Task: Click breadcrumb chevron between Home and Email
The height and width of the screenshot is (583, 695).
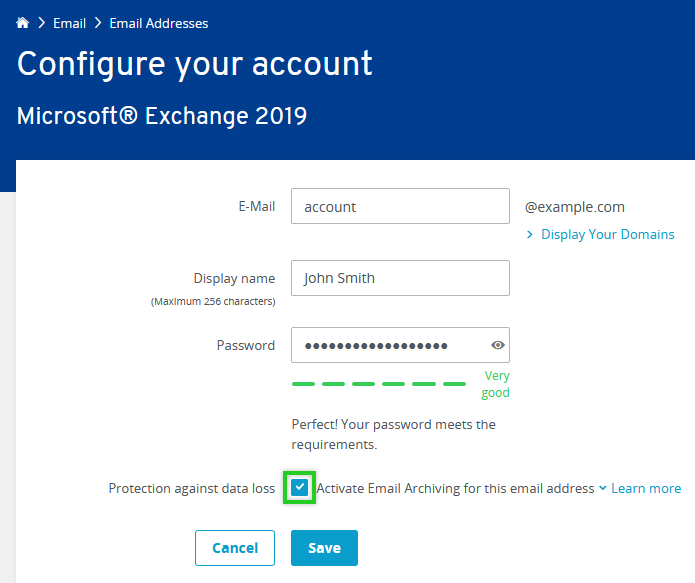Action: click(42, 23)
